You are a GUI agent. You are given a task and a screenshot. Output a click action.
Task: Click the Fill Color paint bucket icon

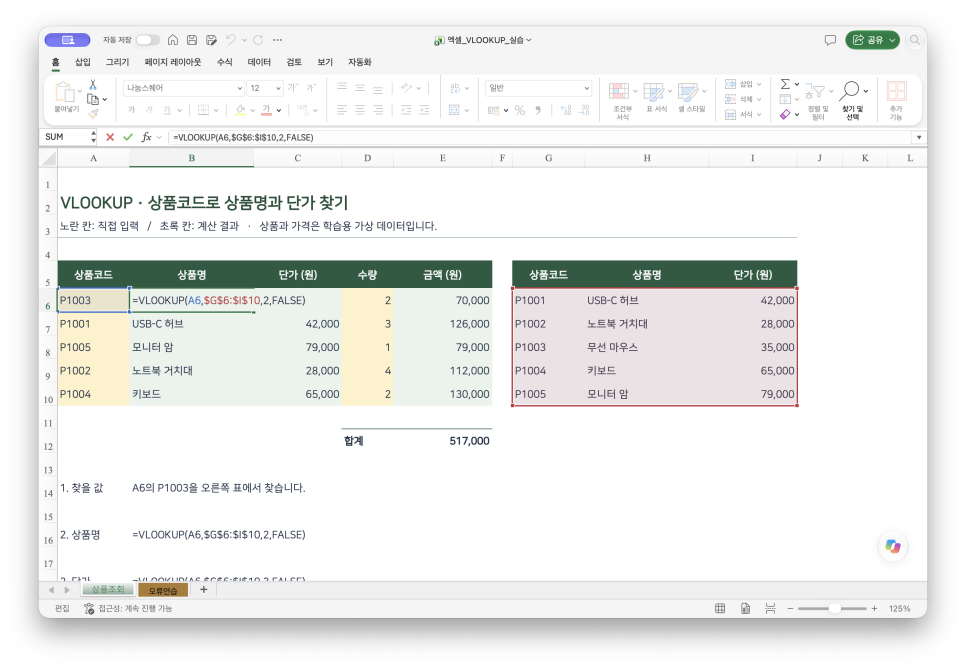point(240,110)
